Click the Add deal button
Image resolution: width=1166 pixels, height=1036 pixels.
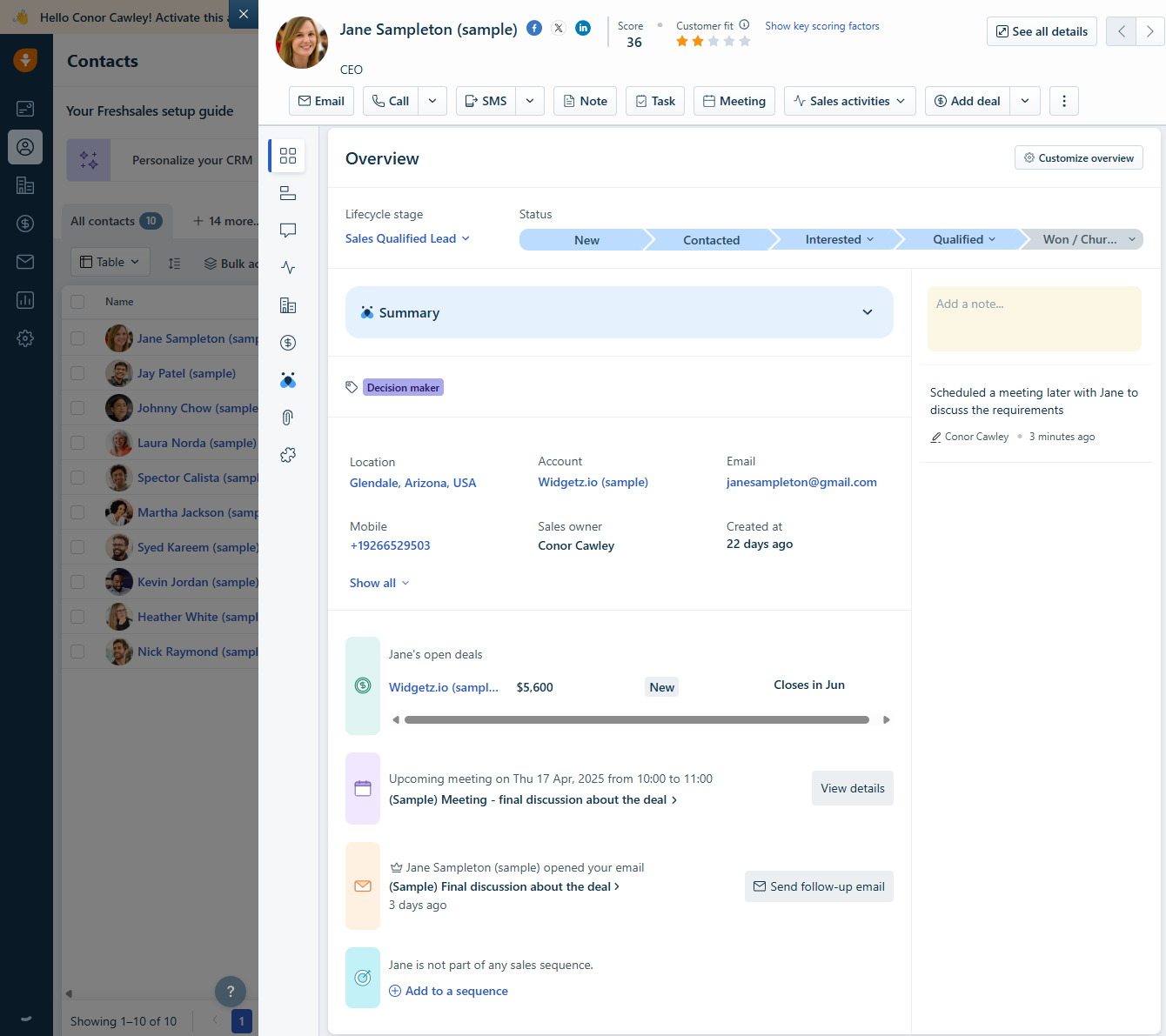pos(966,101)
